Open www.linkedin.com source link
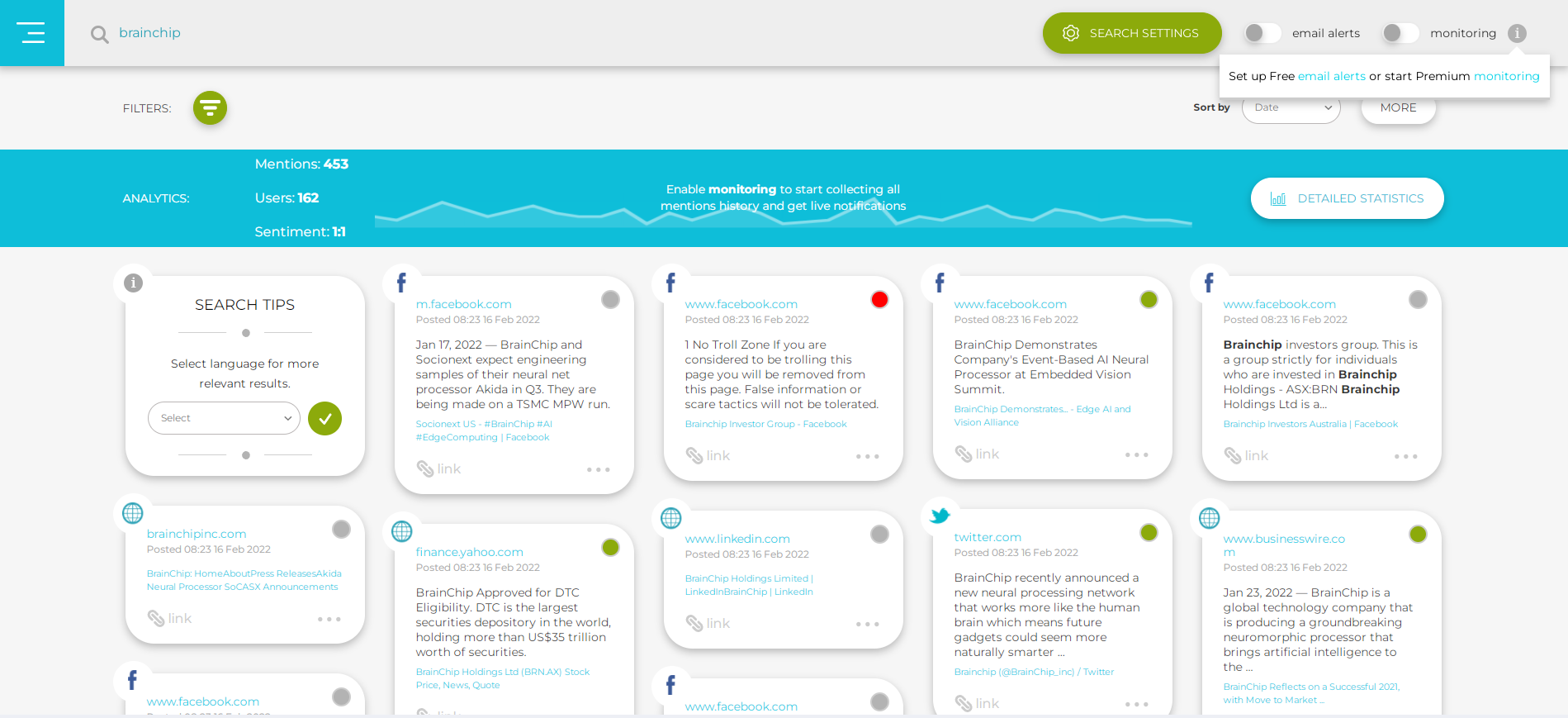The width and height of the screenshot is (1568, 718). pyautogui.click(x=737, y=539)
